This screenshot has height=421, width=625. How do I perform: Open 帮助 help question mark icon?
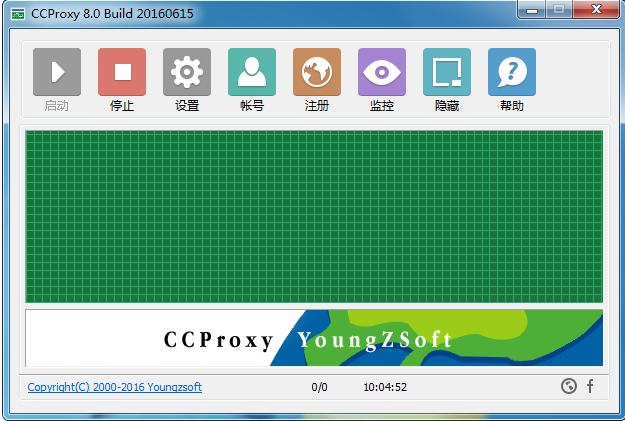pyautogui.click(x=512, y=72)
